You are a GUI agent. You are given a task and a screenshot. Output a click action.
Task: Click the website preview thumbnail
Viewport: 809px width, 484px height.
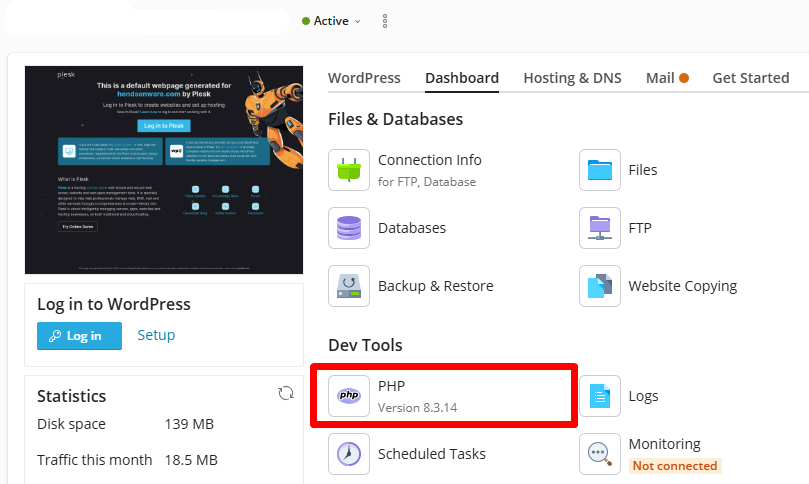pos(163,170)
